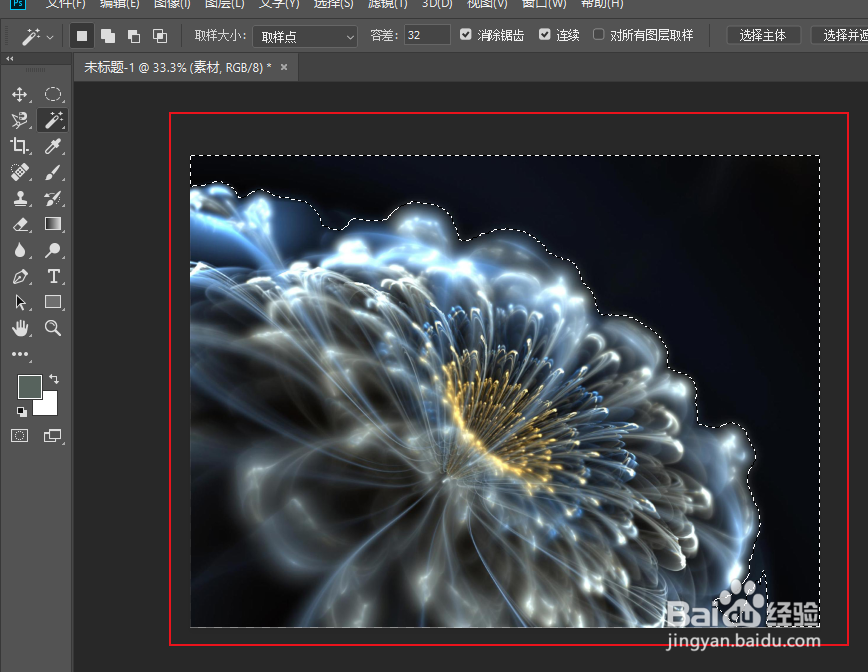This screenshot has width=868, height=672.
Task: Select the Horizontal Type tool
Action: pyautogui.click(x=53, y=276)
